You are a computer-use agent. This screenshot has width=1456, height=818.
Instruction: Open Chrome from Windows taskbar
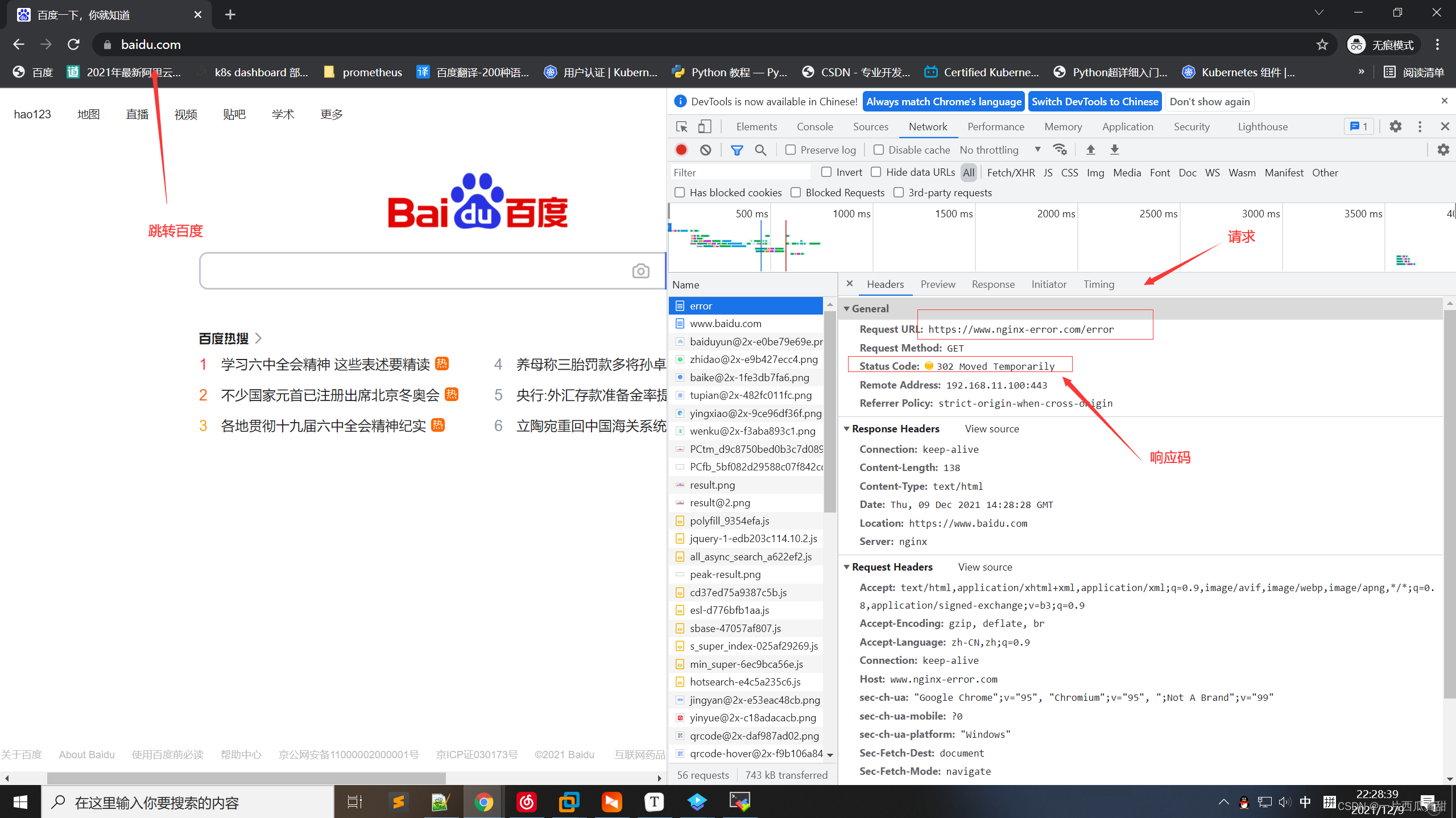[483, 802]
